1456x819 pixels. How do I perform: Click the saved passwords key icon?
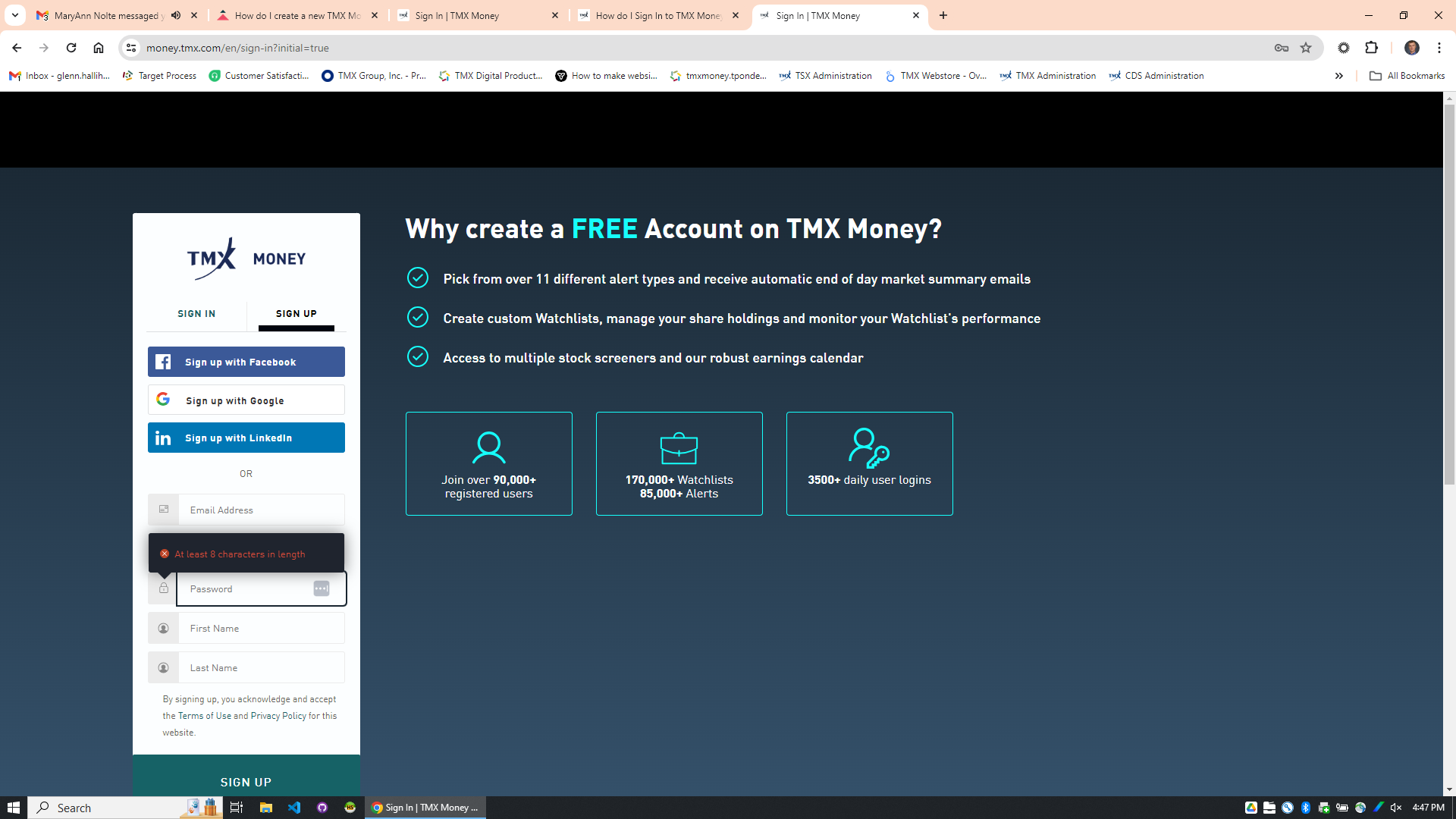click(1282, 48)
